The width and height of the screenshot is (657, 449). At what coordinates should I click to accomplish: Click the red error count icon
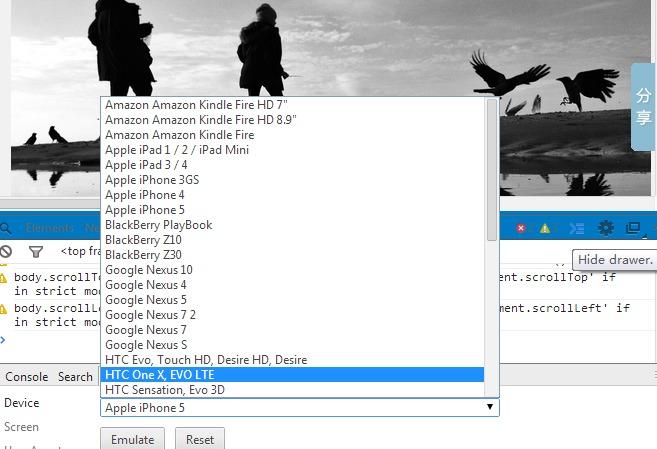tap(521, 228)
